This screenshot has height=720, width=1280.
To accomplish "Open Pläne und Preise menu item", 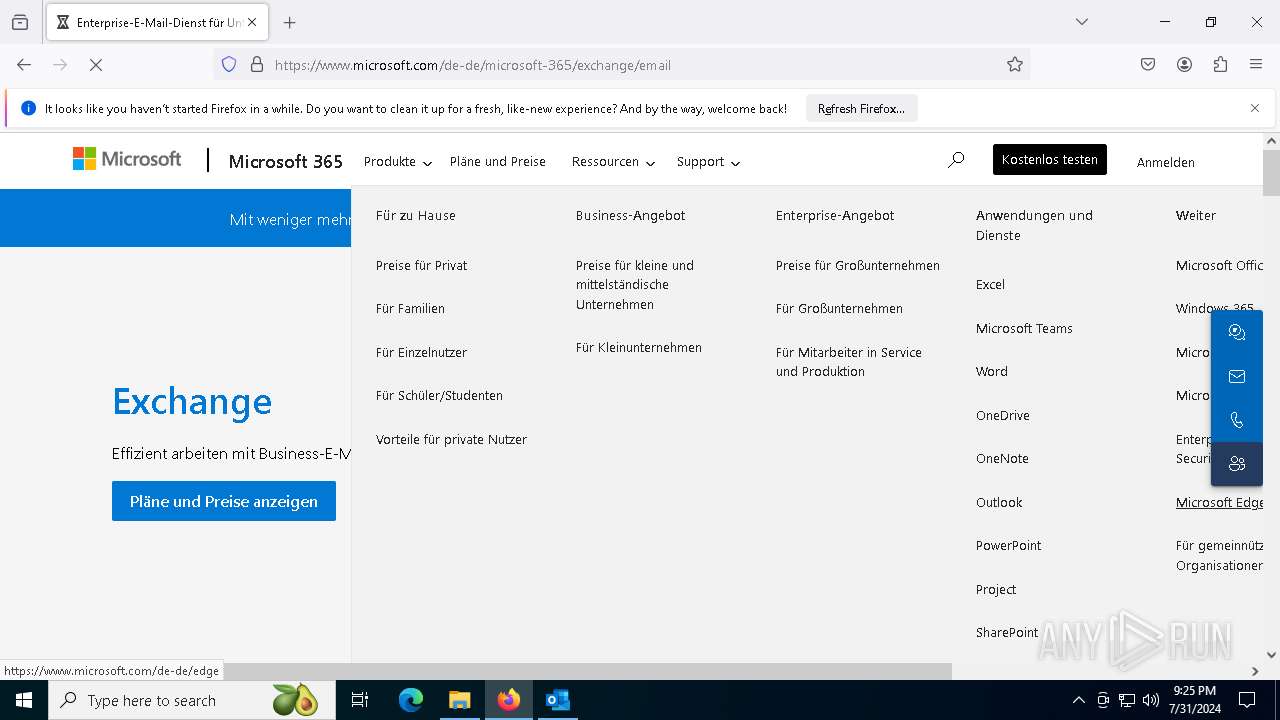I will [x=498, y=162].
